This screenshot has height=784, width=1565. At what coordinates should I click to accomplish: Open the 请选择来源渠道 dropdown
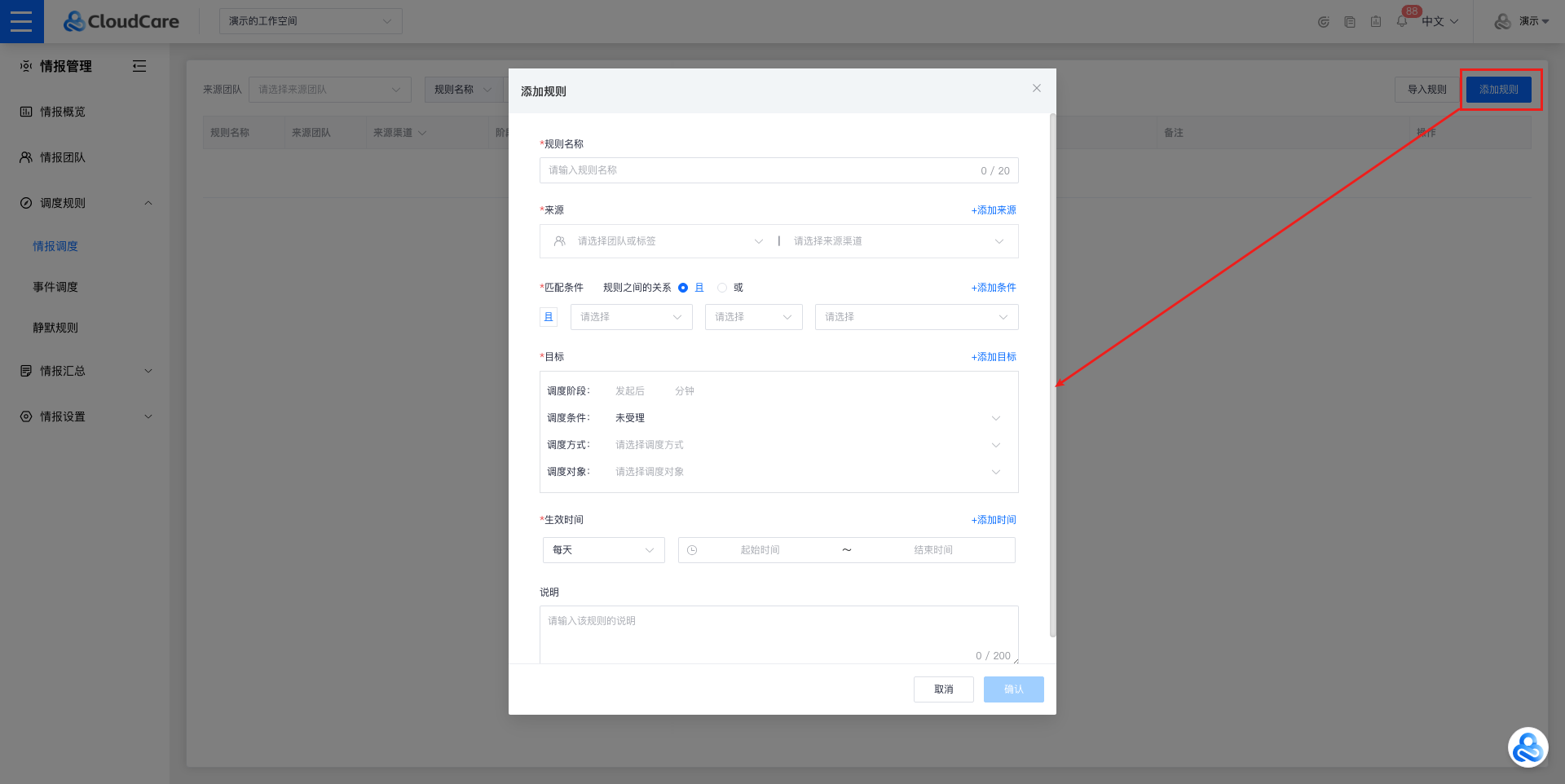897,241
